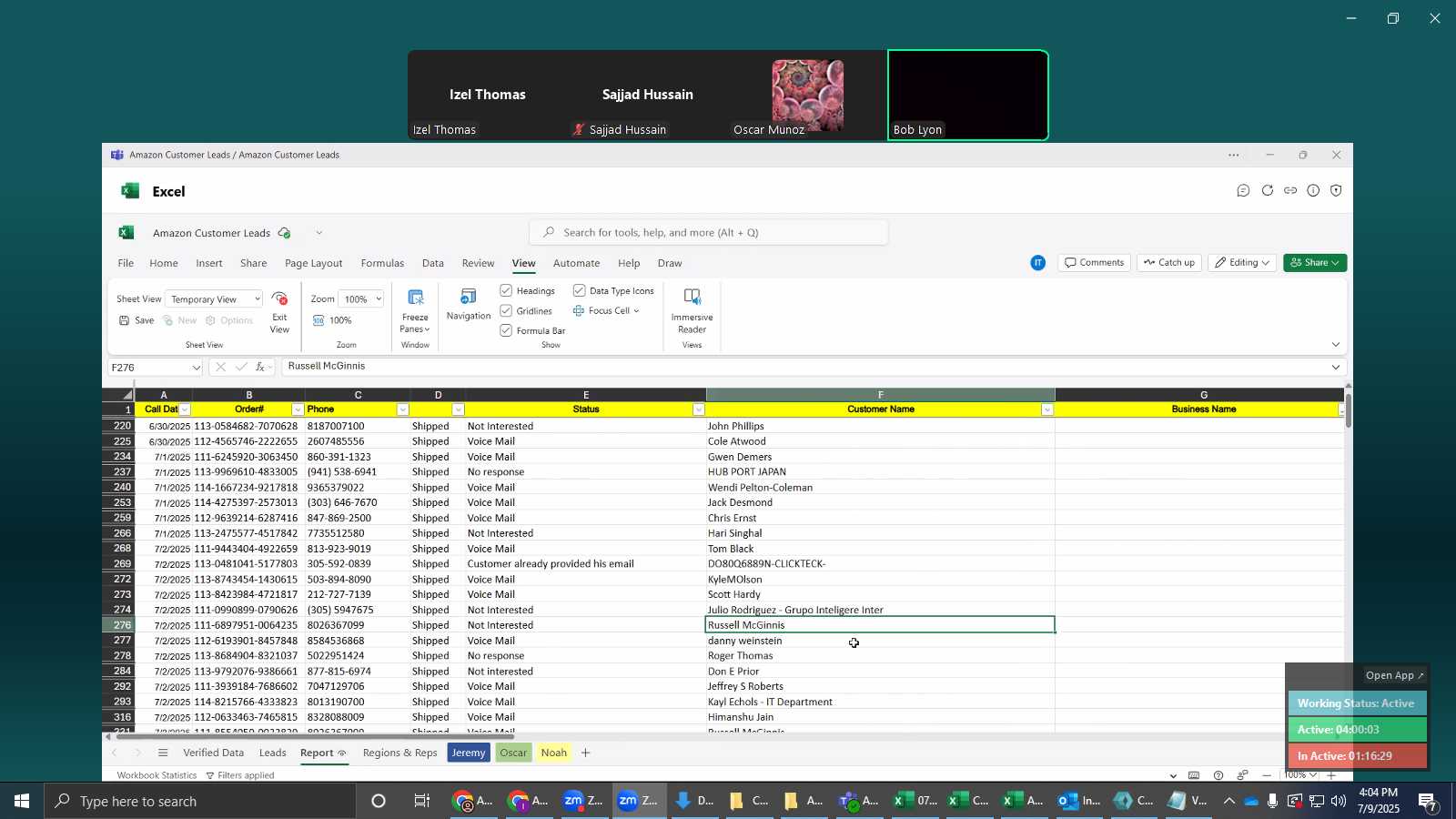Select column G header
This screenshot has height=819, width=1456.
(x=1203, y=395)
